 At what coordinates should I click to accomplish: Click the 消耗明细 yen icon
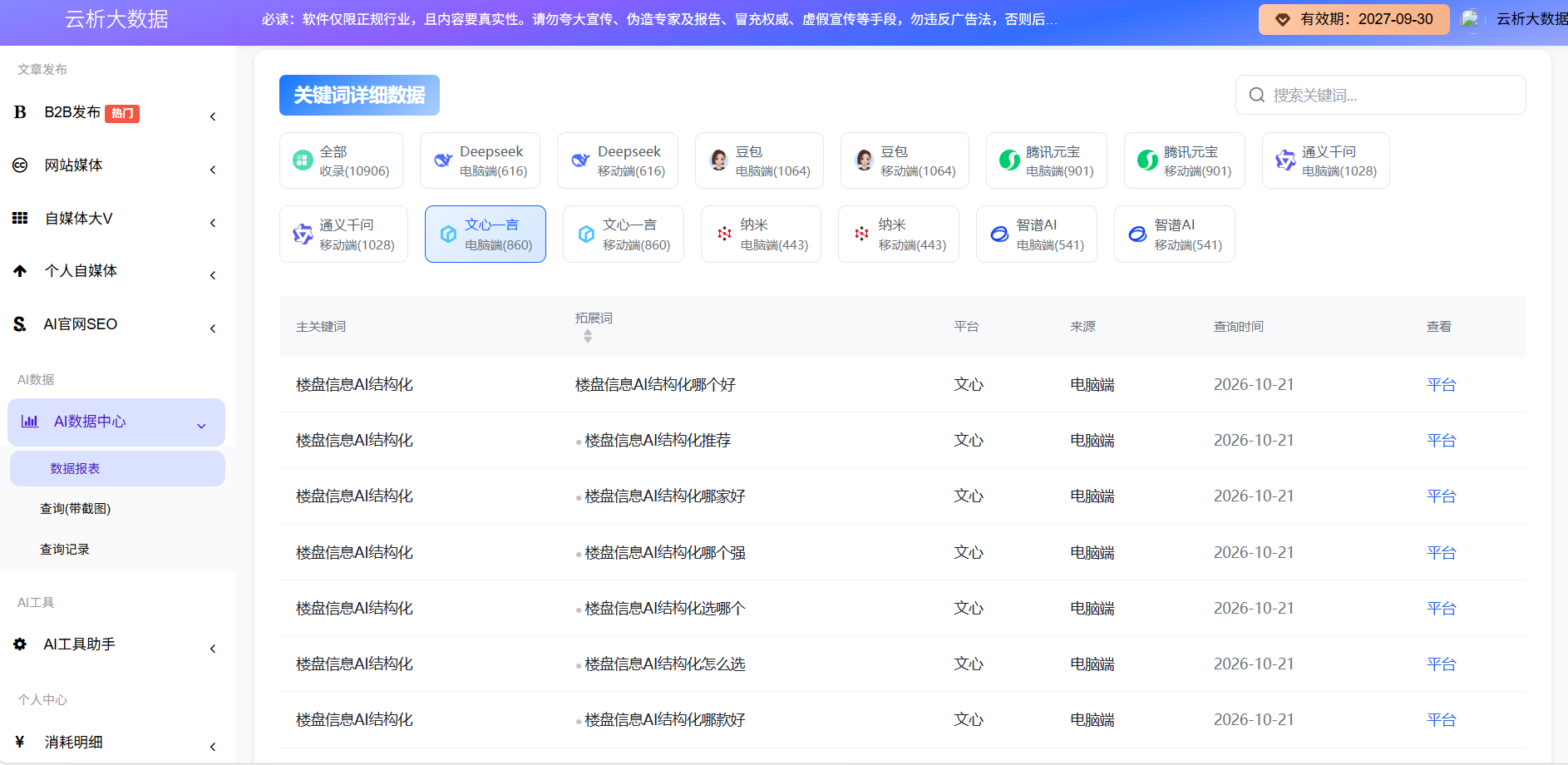[x=20, y=742]
